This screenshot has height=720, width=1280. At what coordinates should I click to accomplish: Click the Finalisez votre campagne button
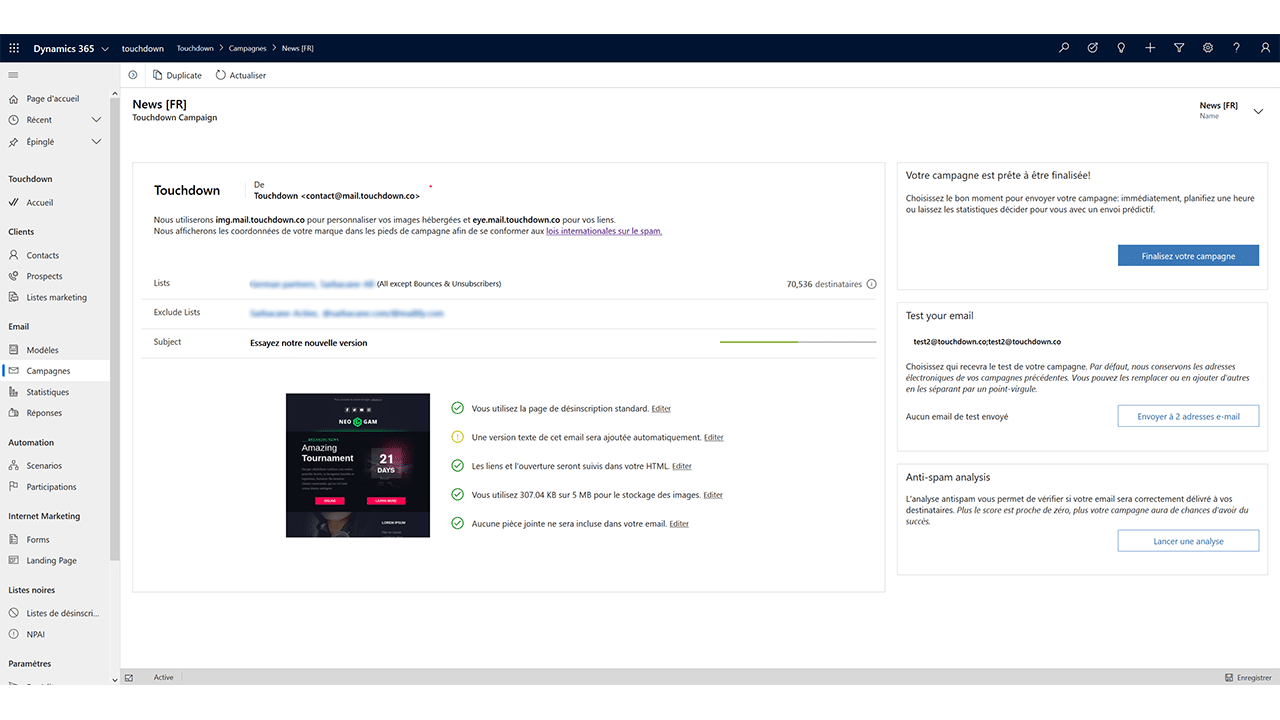(x=1188, y=256)
